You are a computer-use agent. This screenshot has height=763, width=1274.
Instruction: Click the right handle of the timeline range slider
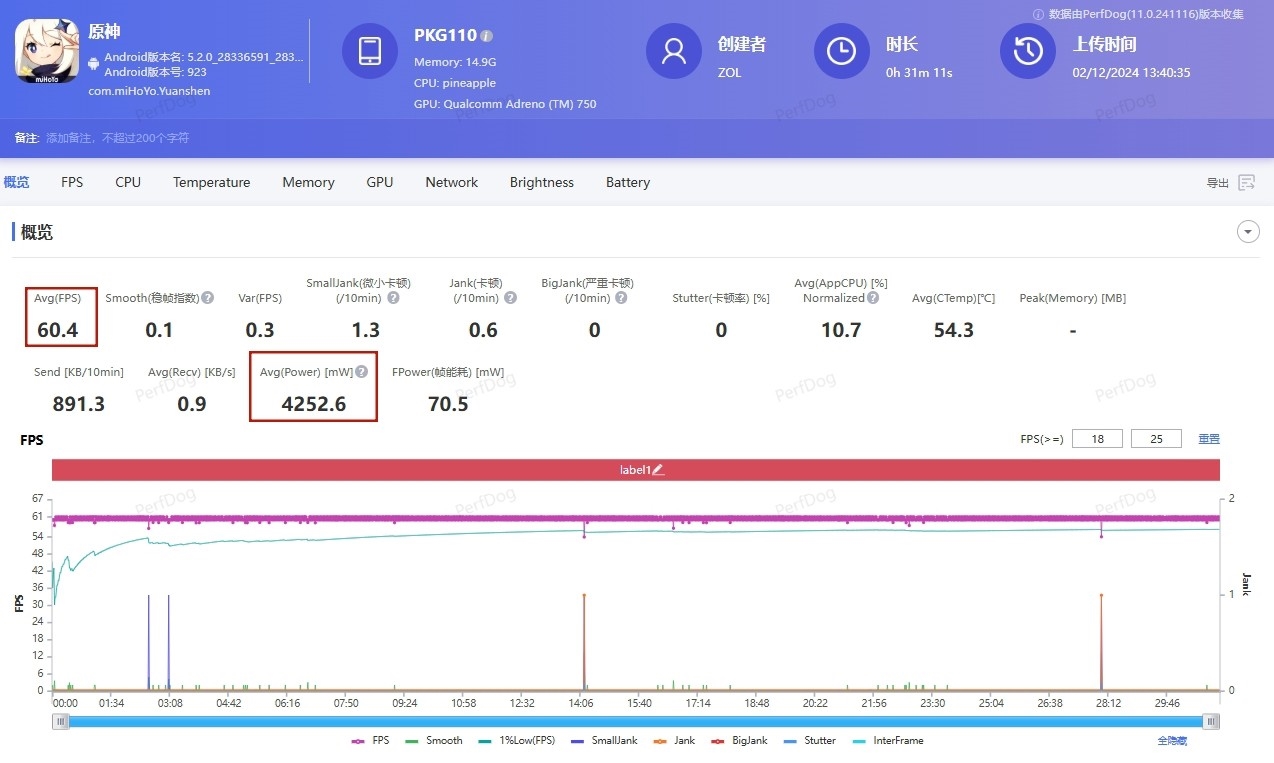click(1211, 721)
